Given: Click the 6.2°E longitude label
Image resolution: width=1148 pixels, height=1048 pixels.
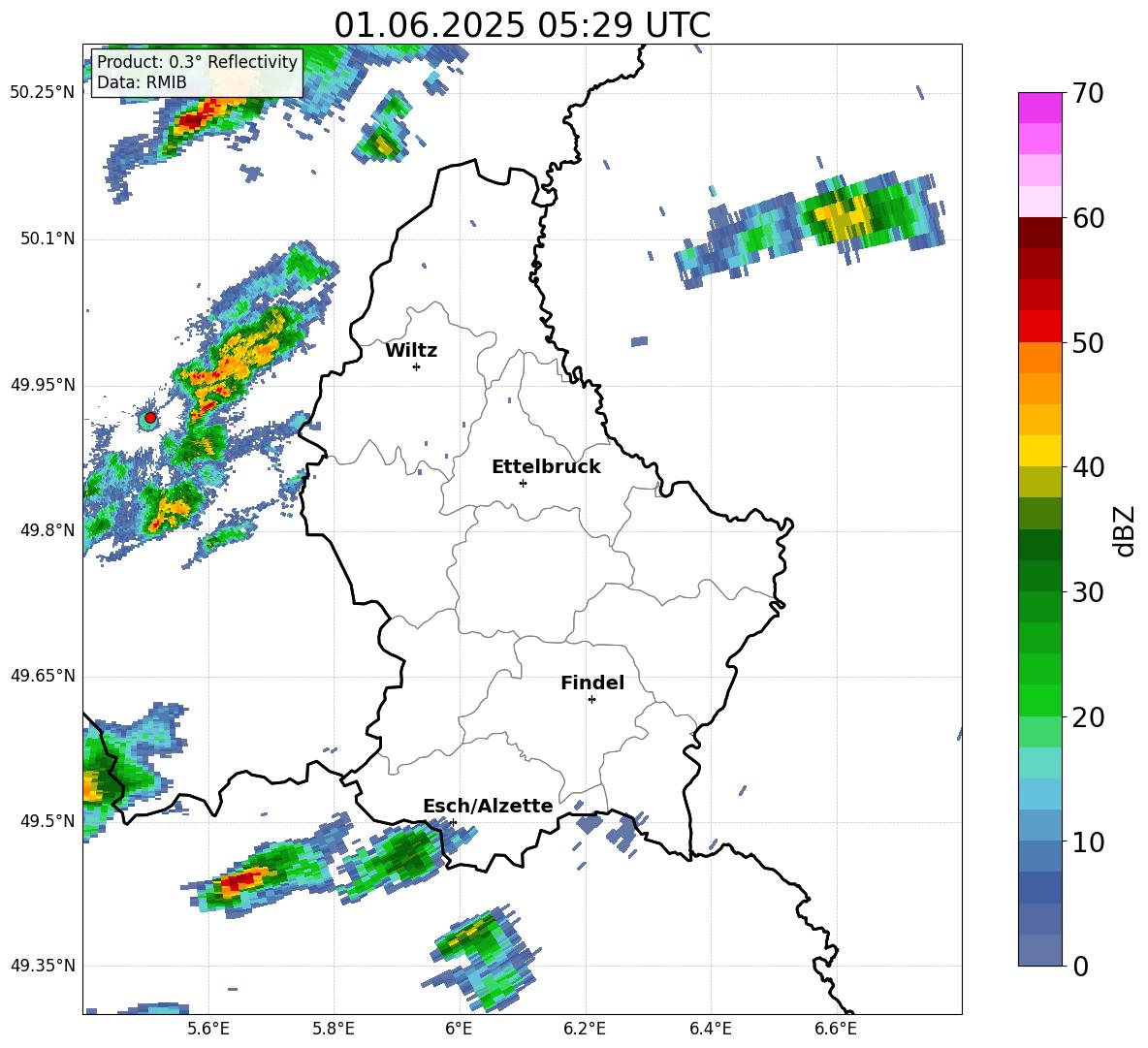Looking at the screenshot, I should [x=585, y=1029].
